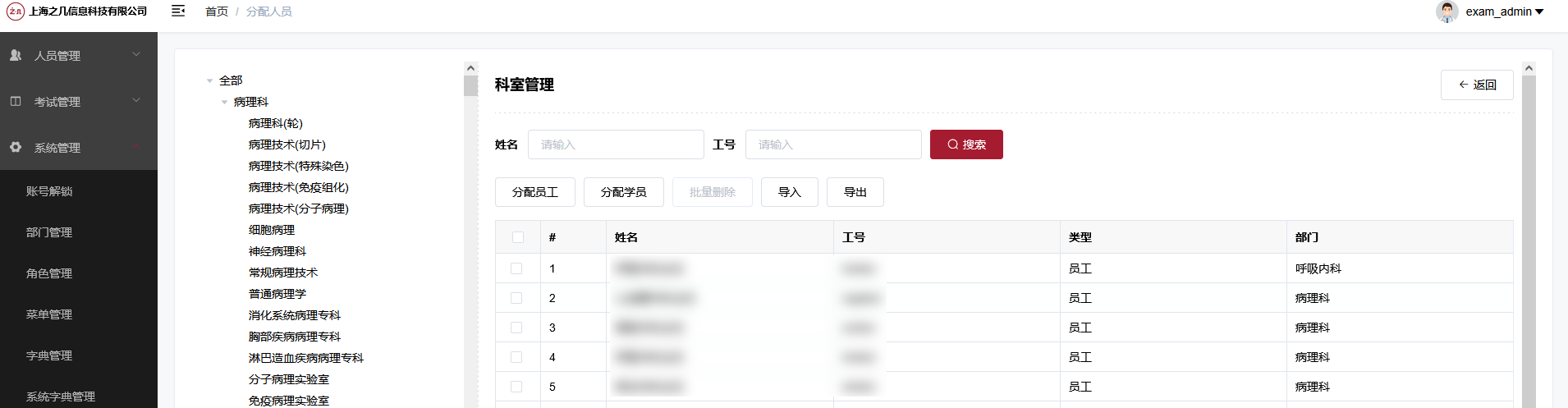Screen dimensions: 1568x408
Task: Click the 返回 back button
Action: click(x=1477, y=85)
